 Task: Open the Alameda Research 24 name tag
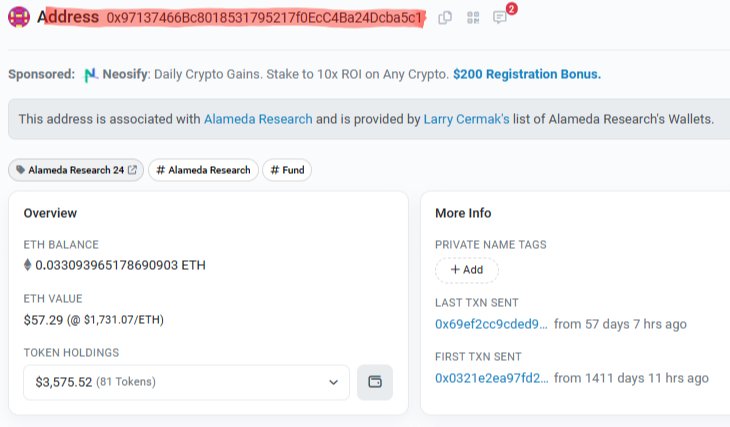pos(70,171)
